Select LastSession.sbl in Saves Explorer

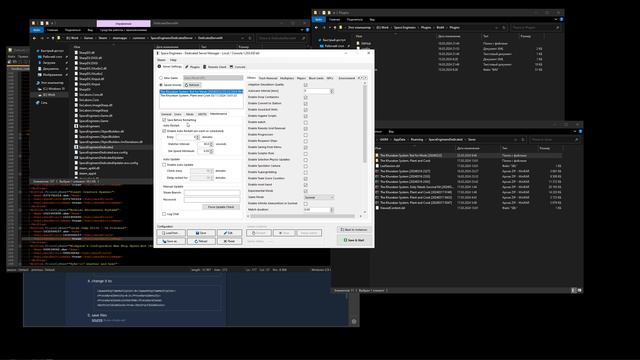390,166
